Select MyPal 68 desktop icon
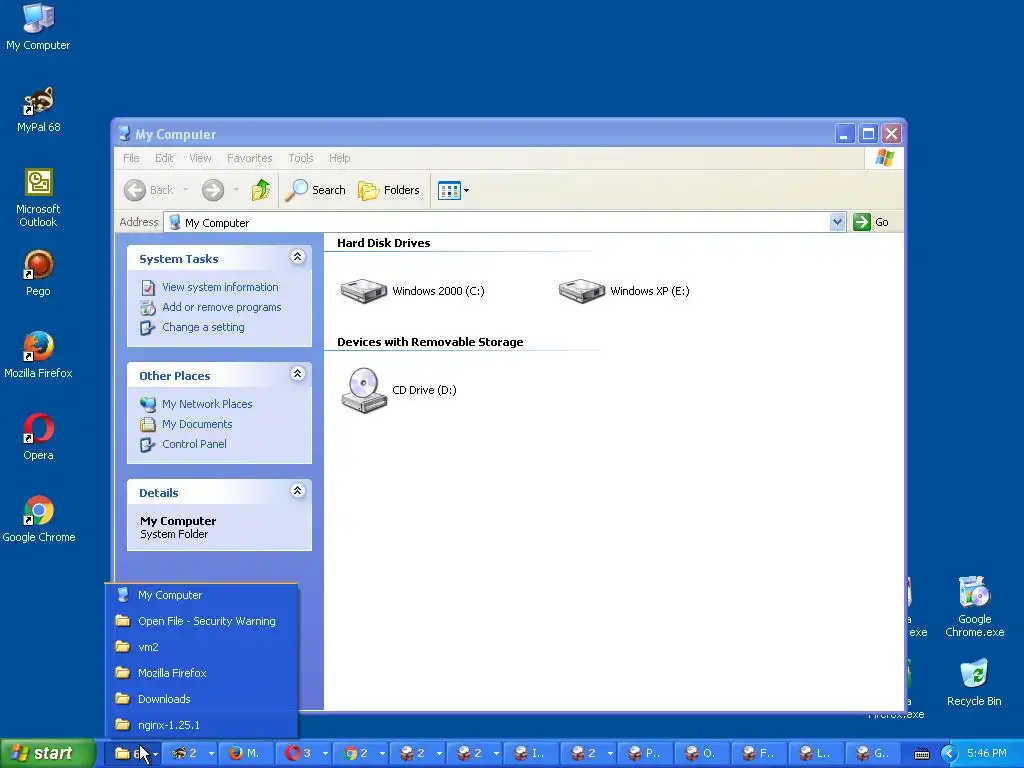 [x=39, y=109]
